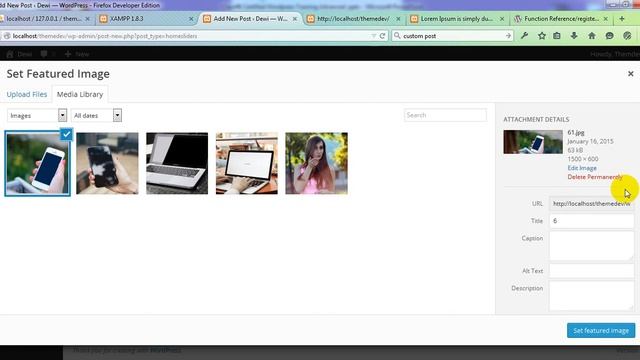Click the attachment preview thumbnail in details

coord(533,142)
